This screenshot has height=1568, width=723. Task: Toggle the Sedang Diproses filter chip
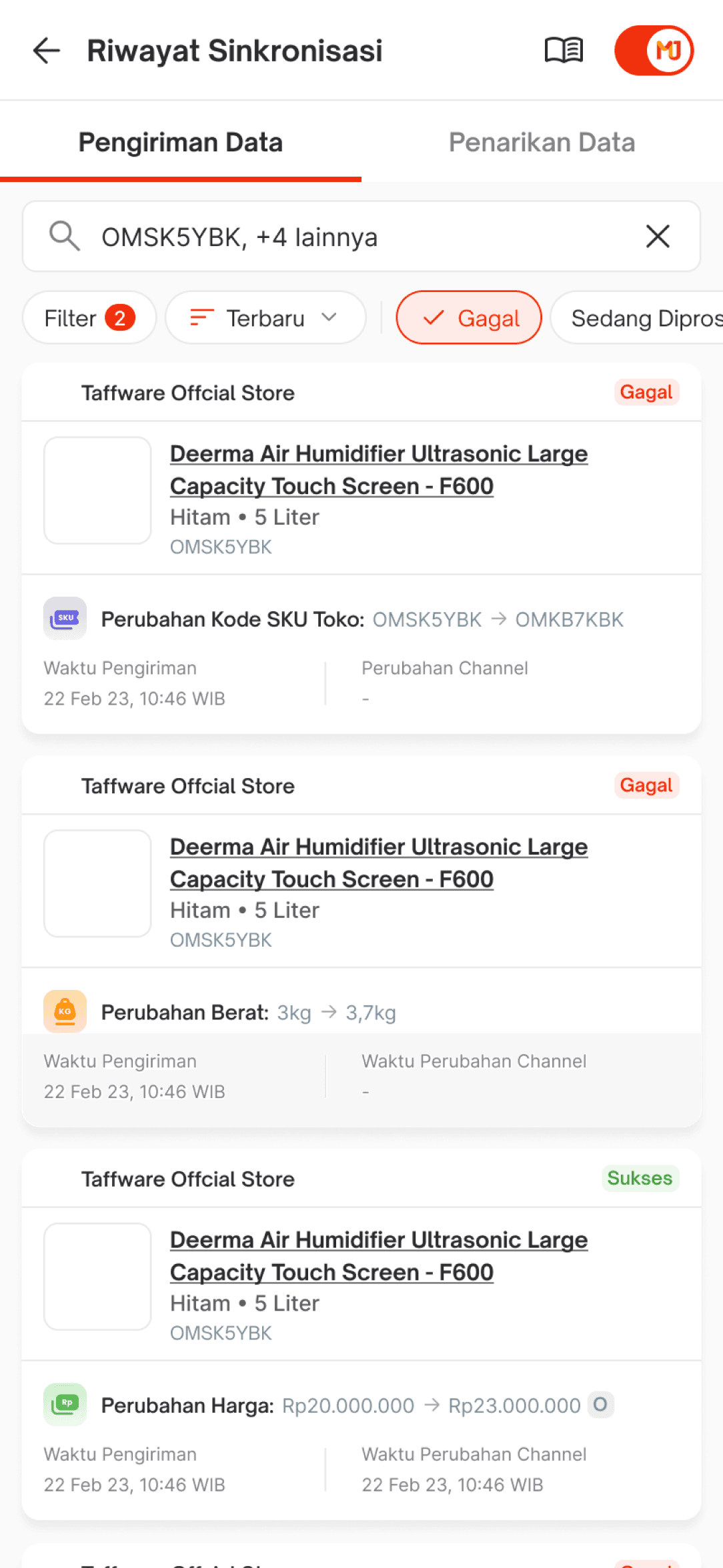[x=637, y=318]
